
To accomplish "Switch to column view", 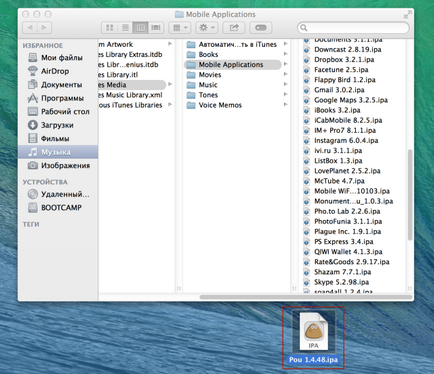I will click(x=140, y=28).
